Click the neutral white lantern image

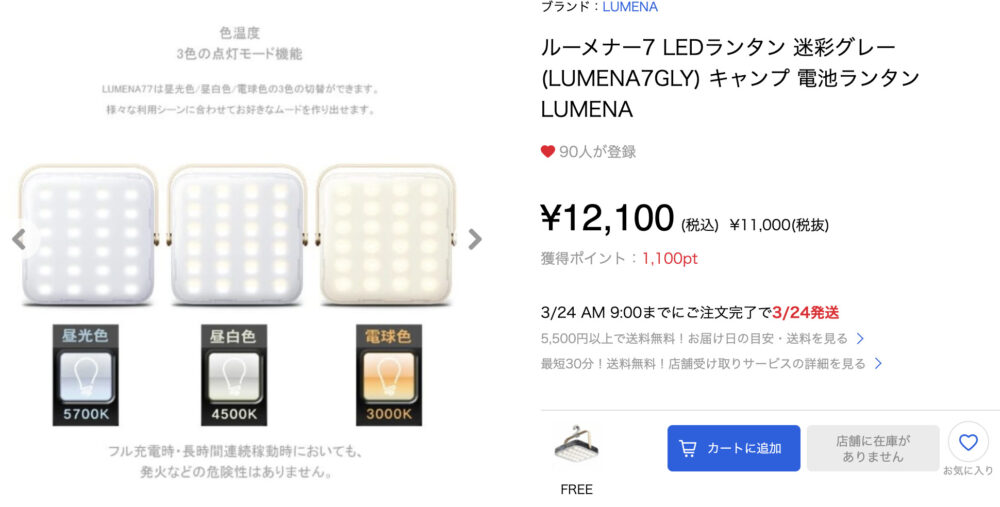click(237, 235)
